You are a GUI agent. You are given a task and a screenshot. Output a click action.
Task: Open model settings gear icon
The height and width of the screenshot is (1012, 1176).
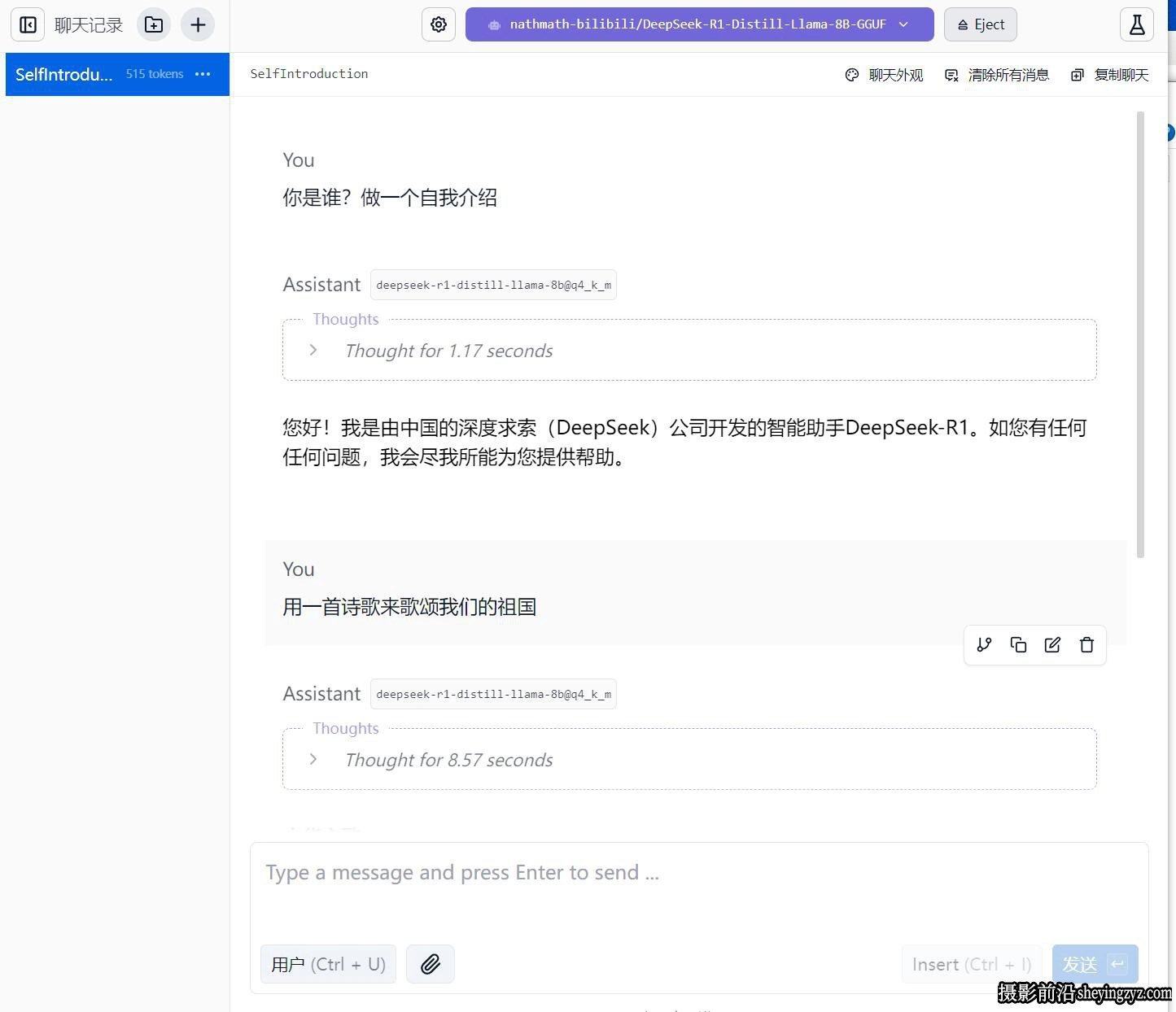439,24
